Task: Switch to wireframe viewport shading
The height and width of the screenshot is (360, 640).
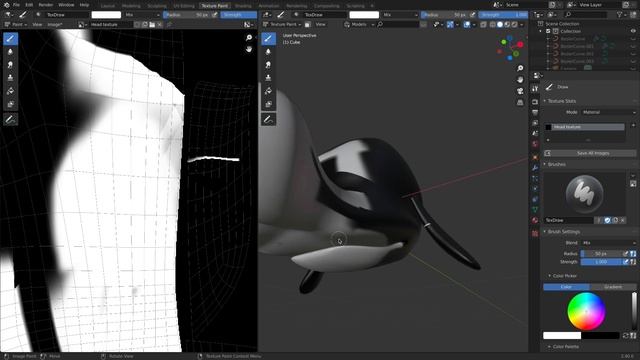Action: pyautogui.click(x=493, y=24)
